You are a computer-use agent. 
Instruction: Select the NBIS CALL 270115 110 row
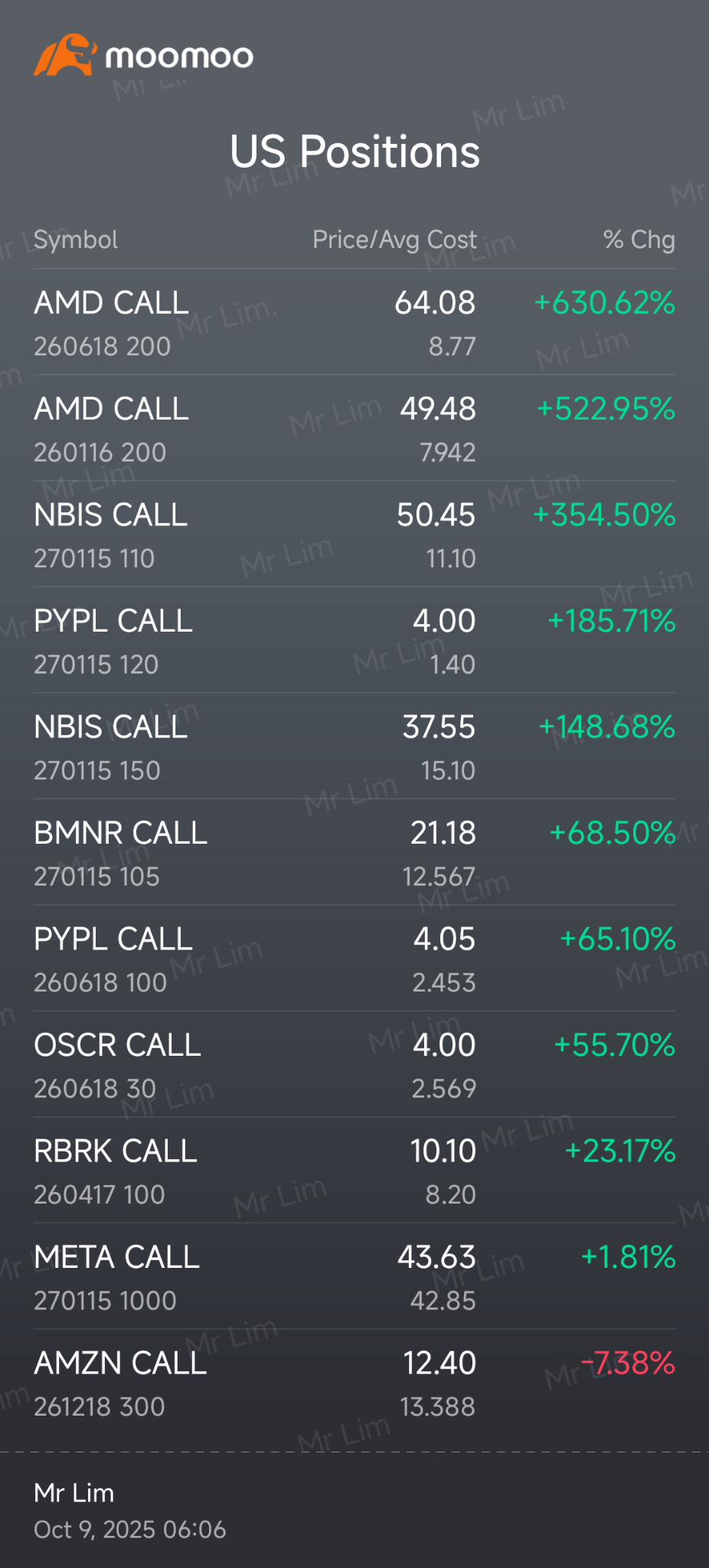click(111, 534)
